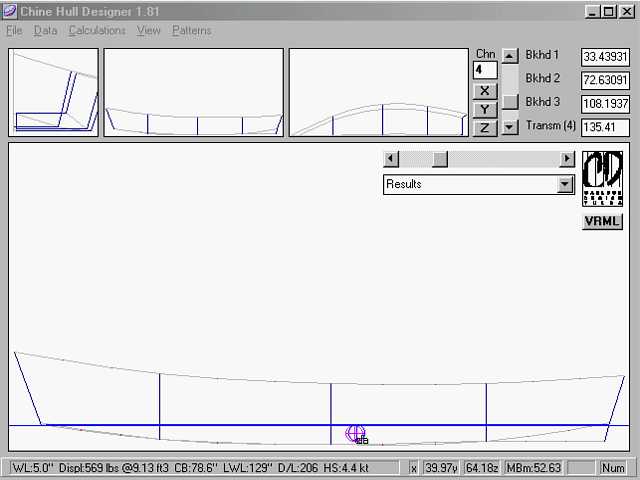
Task: Click the horizontal scrollbar left arrow
Action: [391, 159]
